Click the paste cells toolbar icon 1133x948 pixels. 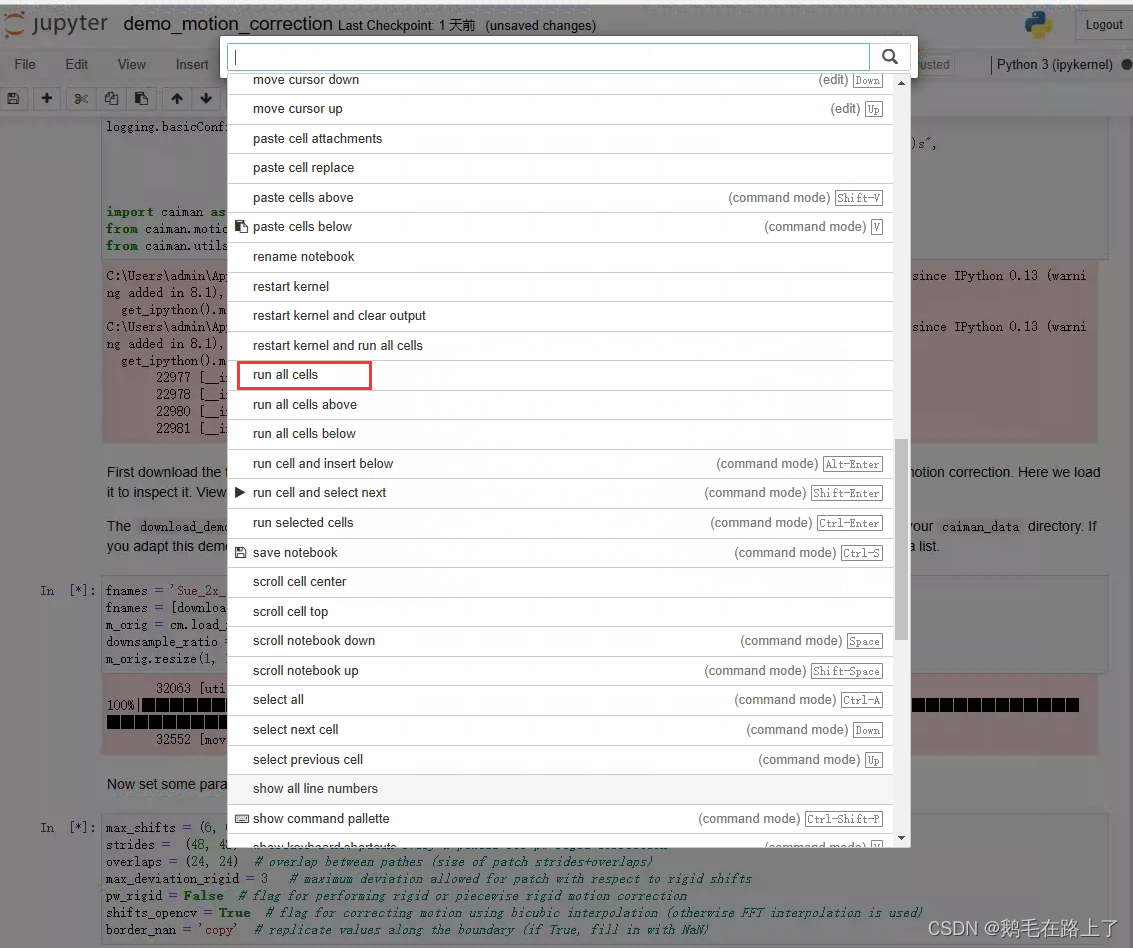coord(142,98)
